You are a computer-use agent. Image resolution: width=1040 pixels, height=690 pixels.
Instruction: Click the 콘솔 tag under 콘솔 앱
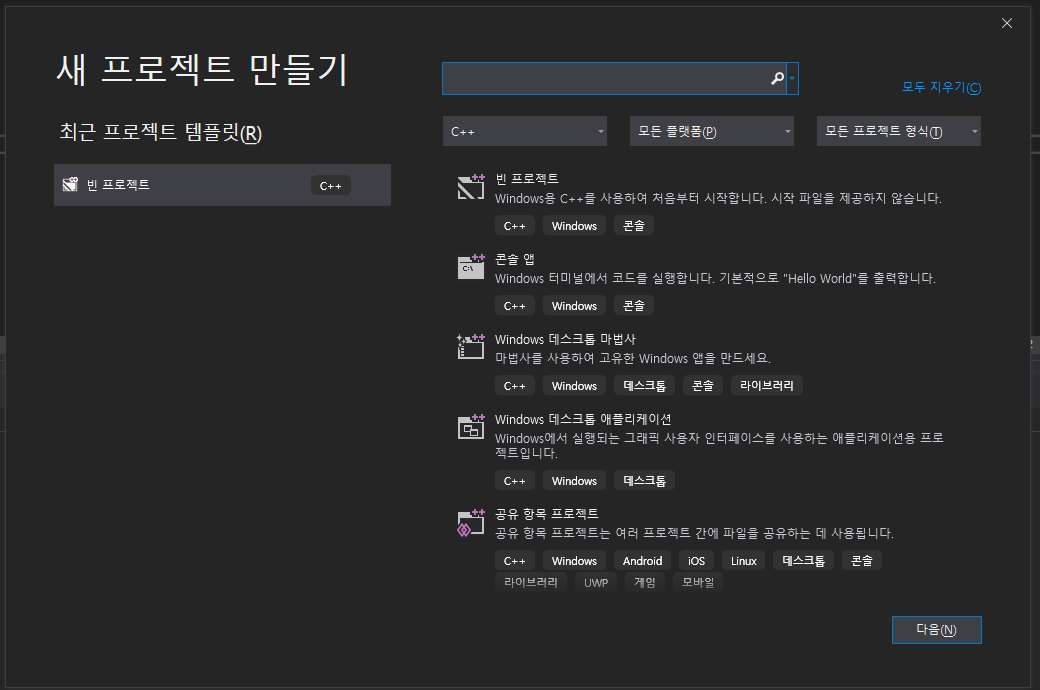point(634,306)
